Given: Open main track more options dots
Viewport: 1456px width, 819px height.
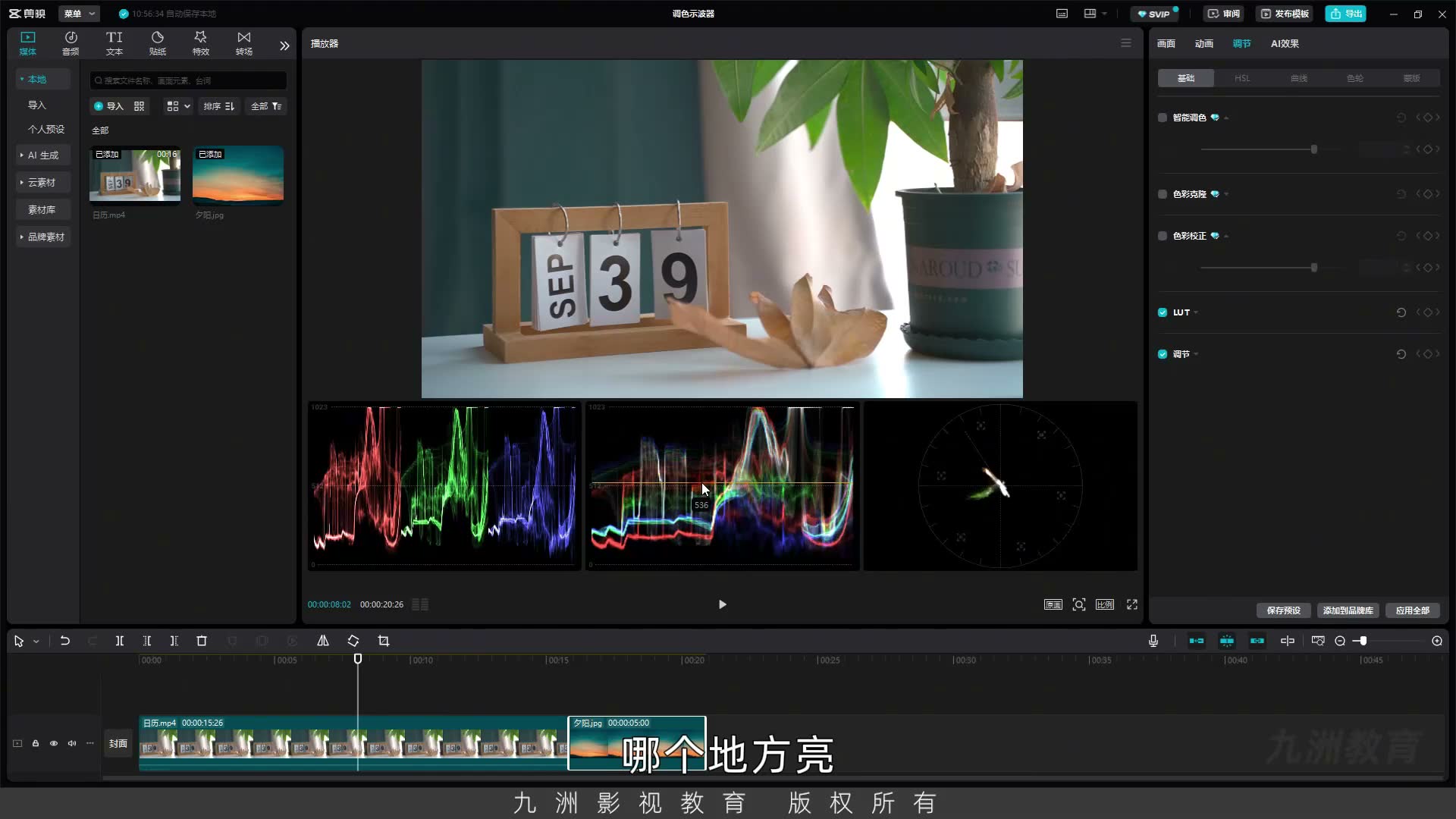Looking at the screenshot, I should 90,743.
